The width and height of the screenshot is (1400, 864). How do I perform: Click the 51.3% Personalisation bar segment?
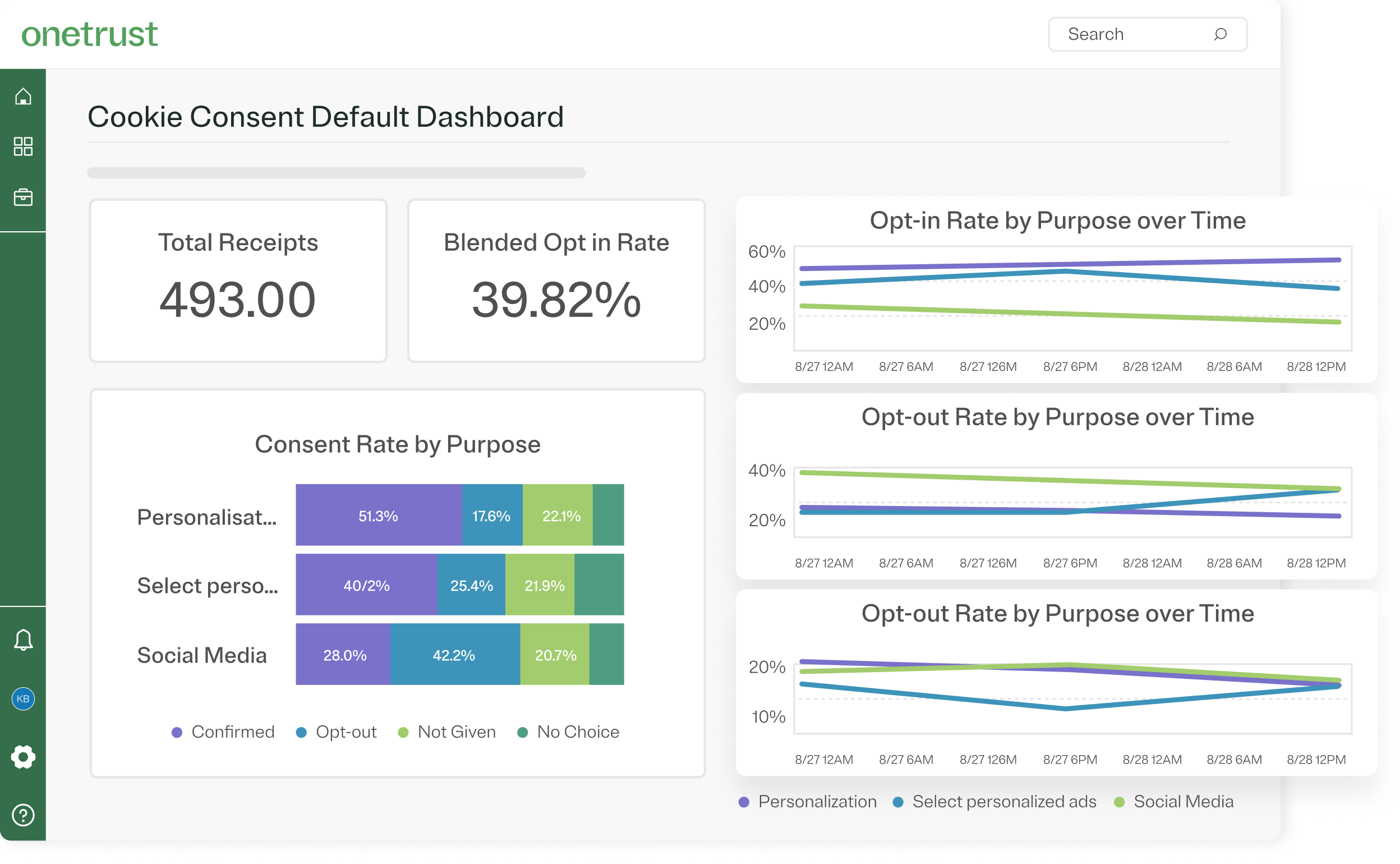coord(378,516)
